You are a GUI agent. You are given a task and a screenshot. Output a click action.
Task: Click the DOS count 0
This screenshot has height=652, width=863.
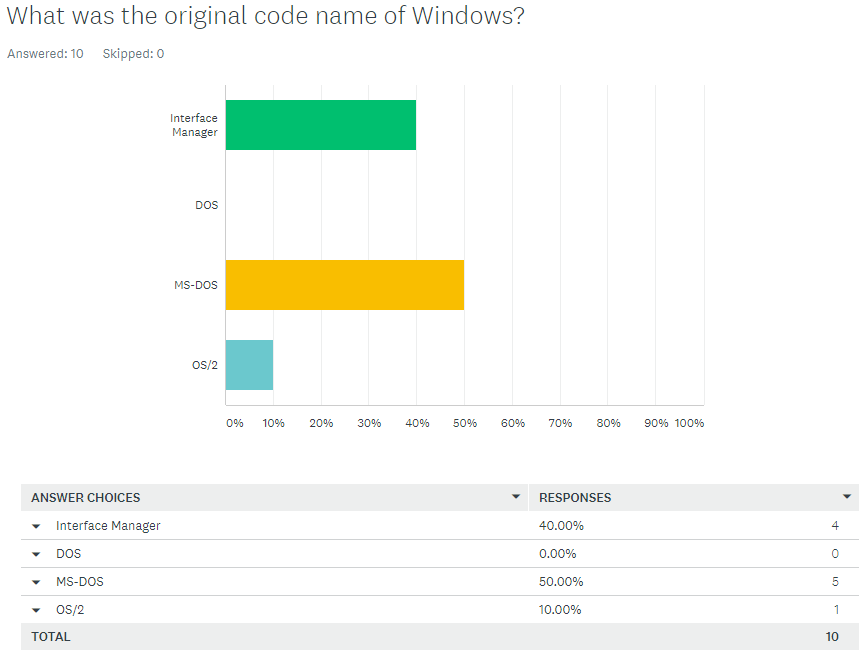click(835, 554)
